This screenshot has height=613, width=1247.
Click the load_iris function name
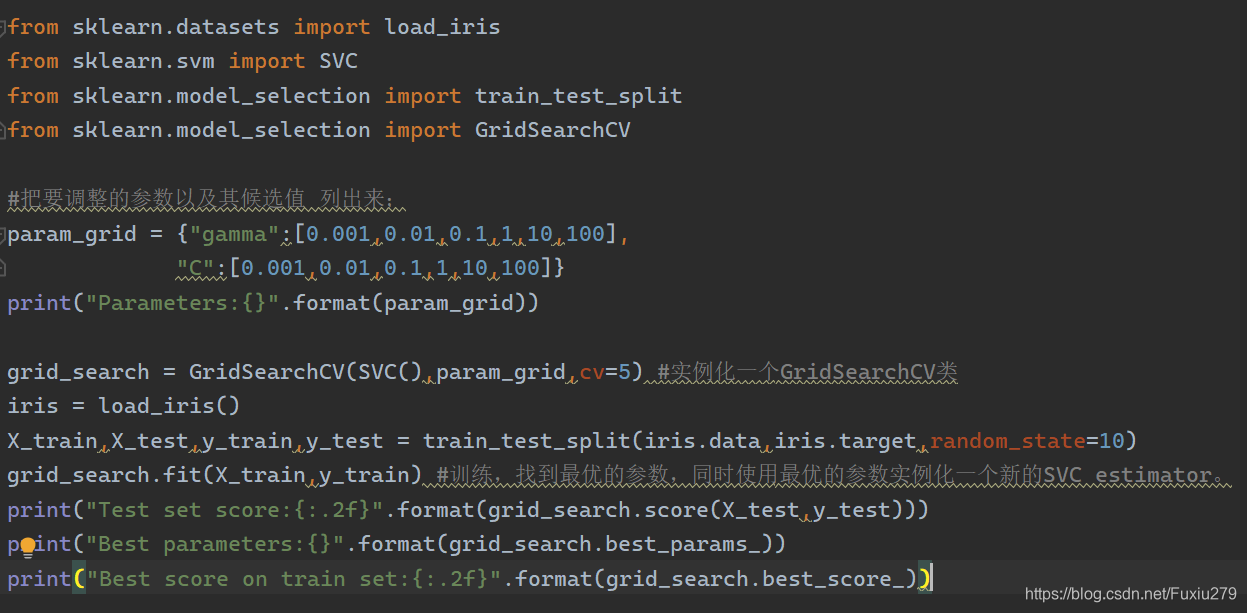tap(440, 26)
